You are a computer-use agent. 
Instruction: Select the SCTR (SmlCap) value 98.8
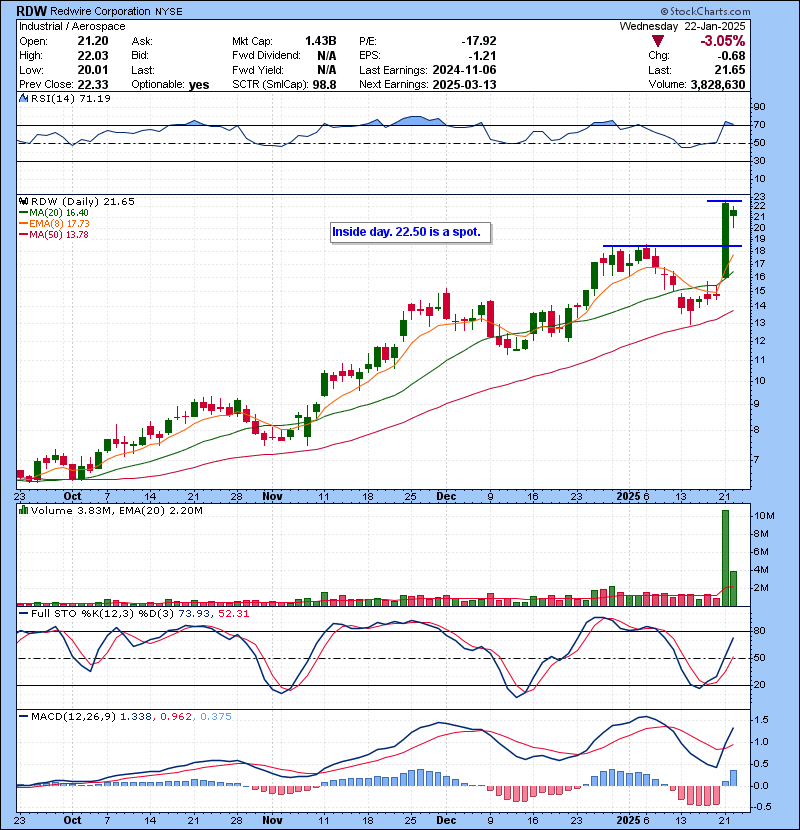(x=325, y=84)
